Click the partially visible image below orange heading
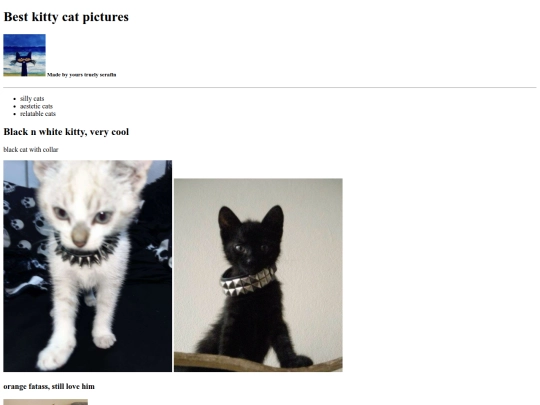This screenshot has width=540, height=405. coord(45,402)
